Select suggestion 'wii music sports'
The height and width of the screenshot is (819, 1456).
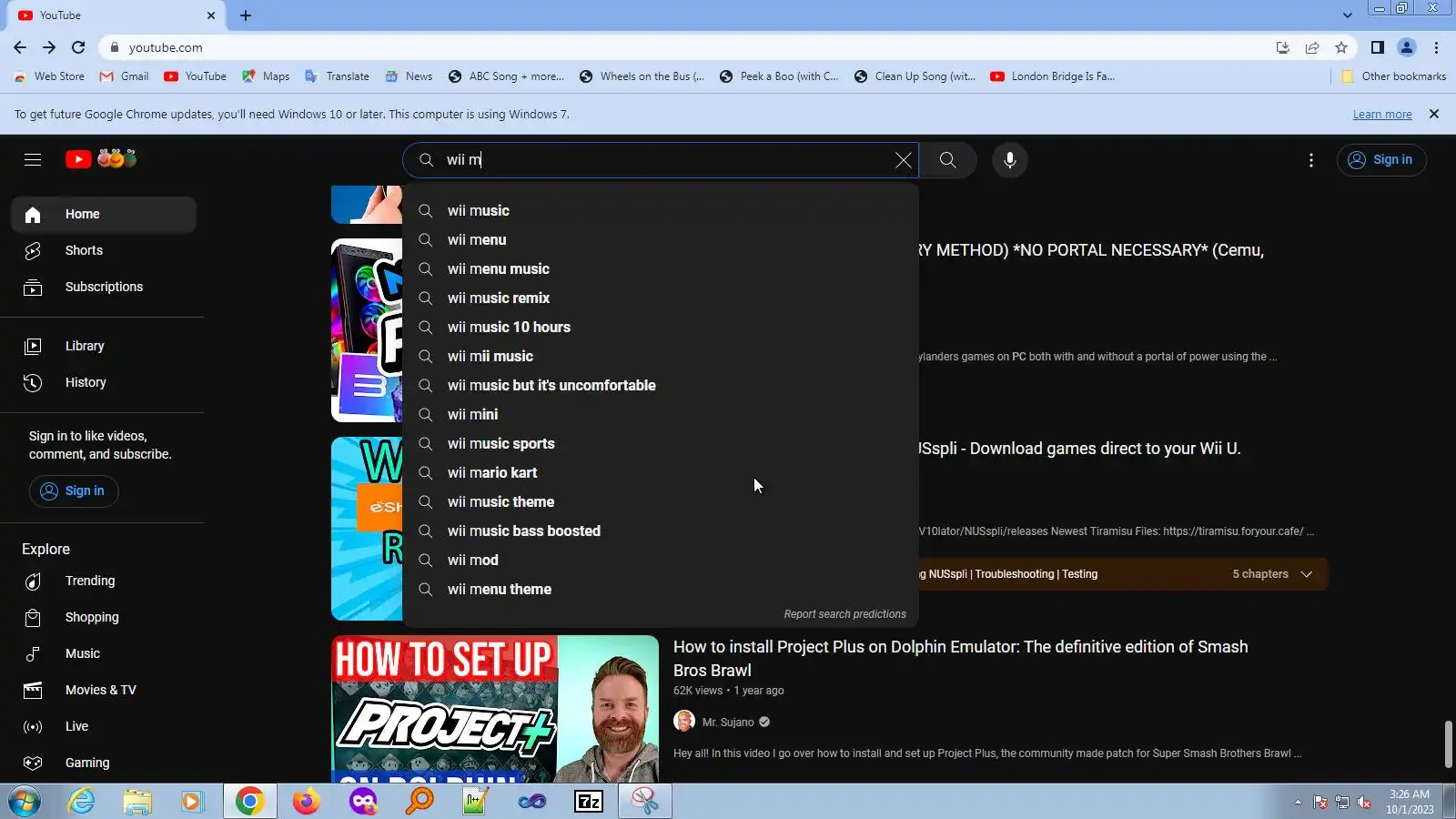tap(661, 444)
